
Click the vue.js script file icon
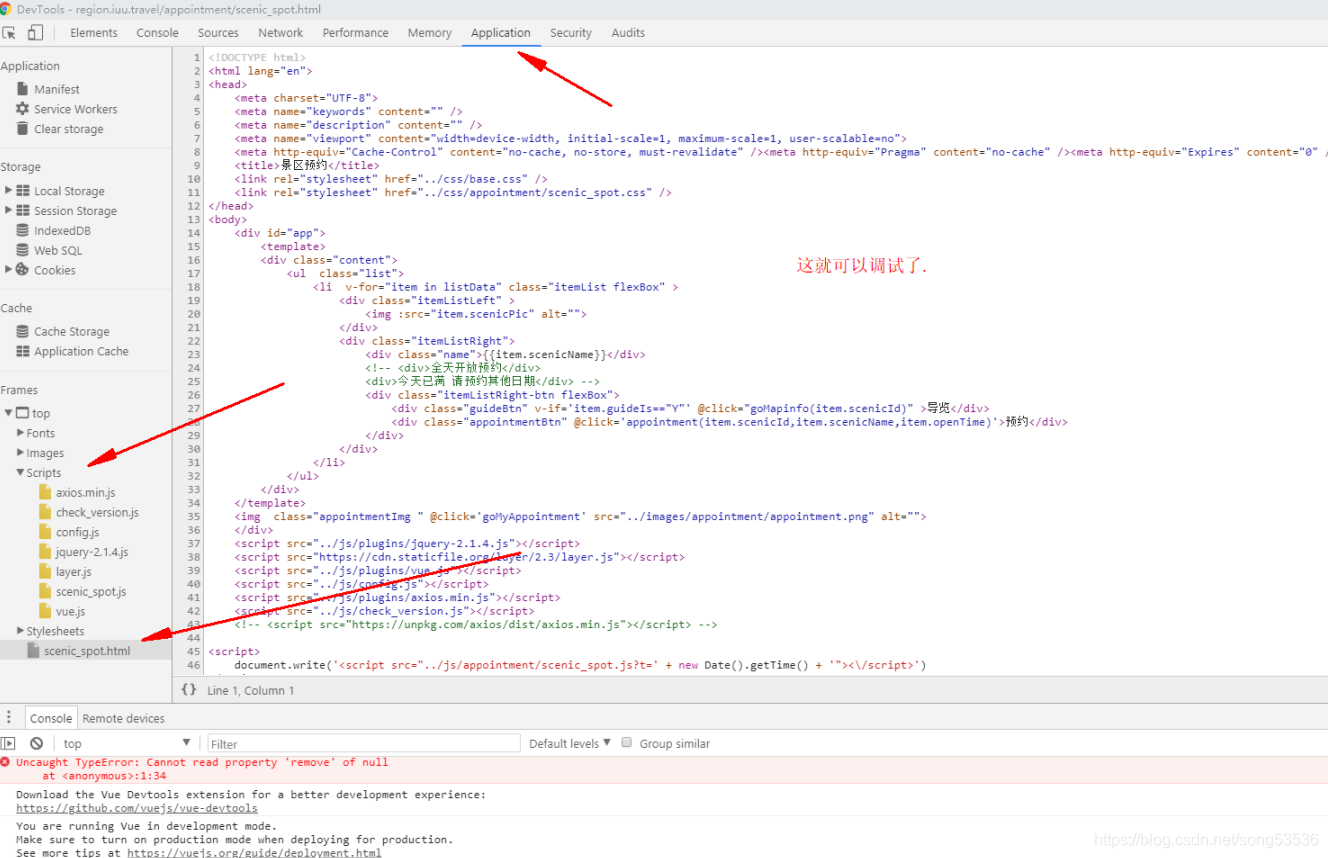click(x=43, y=611)
